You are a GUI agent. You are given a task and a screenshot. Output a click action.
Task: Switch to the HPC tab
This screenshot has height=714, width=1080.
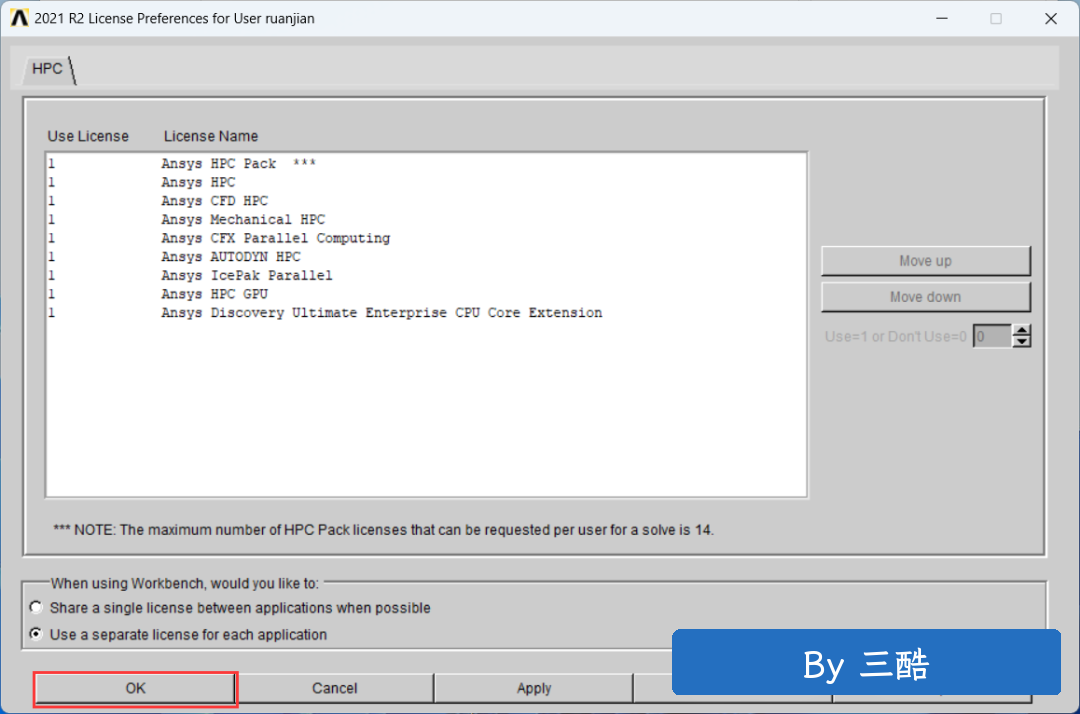(48, 69)
